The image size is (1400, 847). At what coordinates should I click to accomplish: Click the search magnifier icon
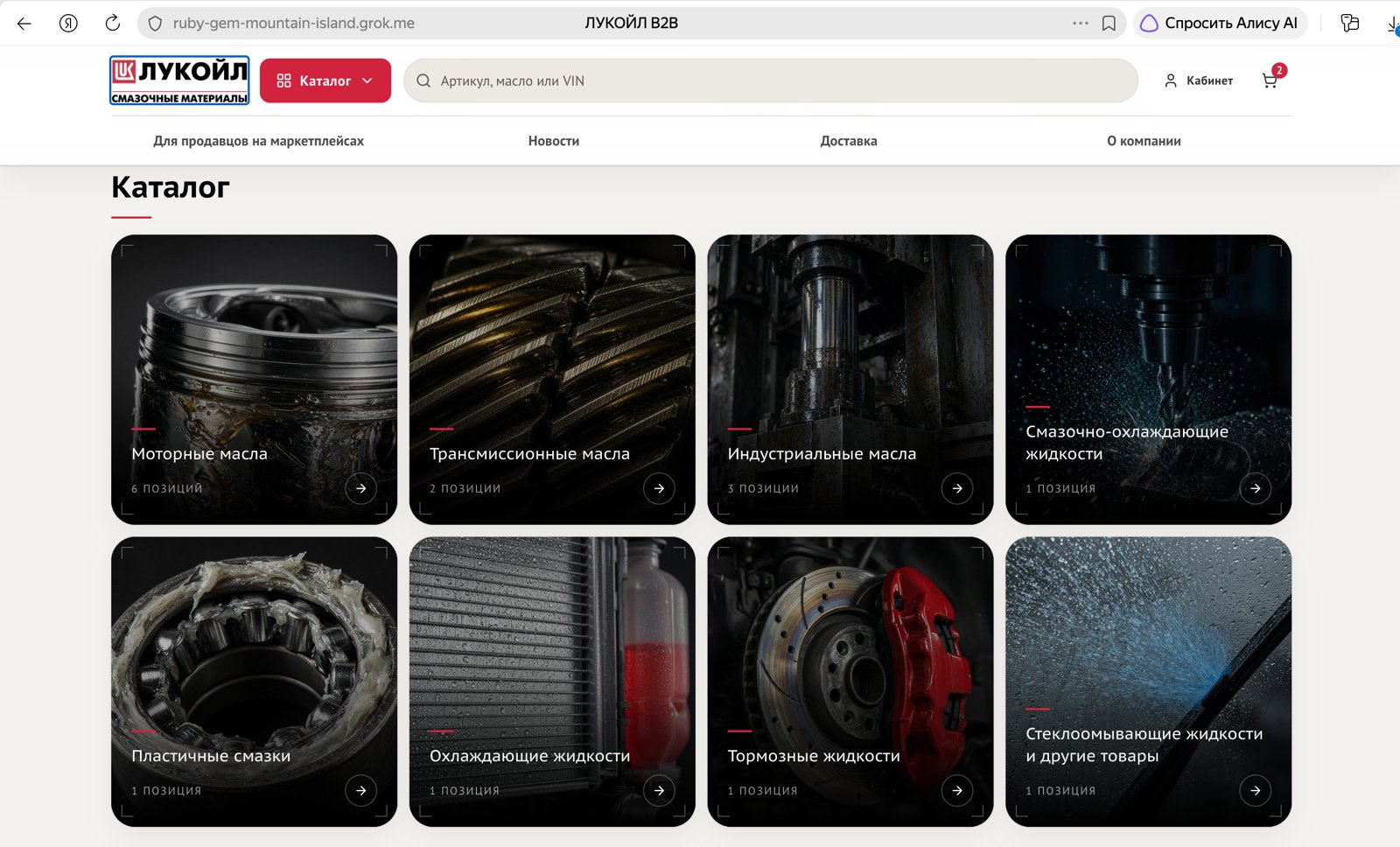click(423, 80)
